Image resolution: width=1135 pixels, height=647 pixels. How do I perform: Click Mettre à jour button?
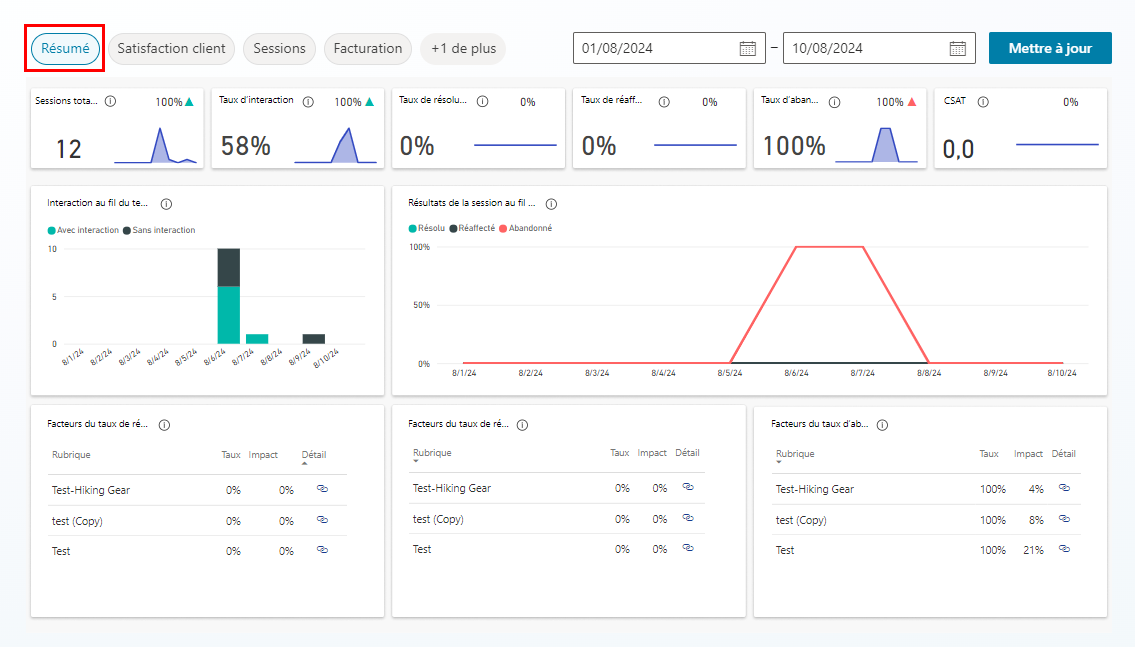[x=1050, y=48]
